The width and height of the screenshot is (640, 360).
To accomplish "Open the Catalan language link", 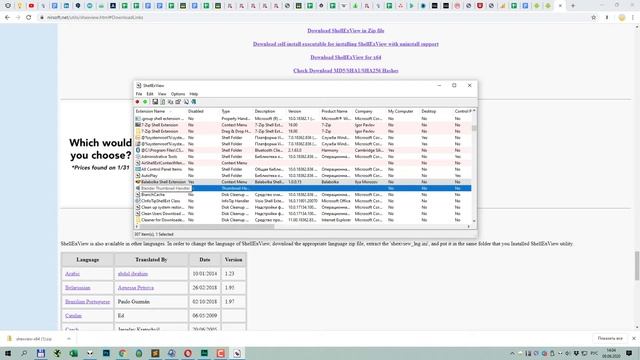I will [73, 316].
